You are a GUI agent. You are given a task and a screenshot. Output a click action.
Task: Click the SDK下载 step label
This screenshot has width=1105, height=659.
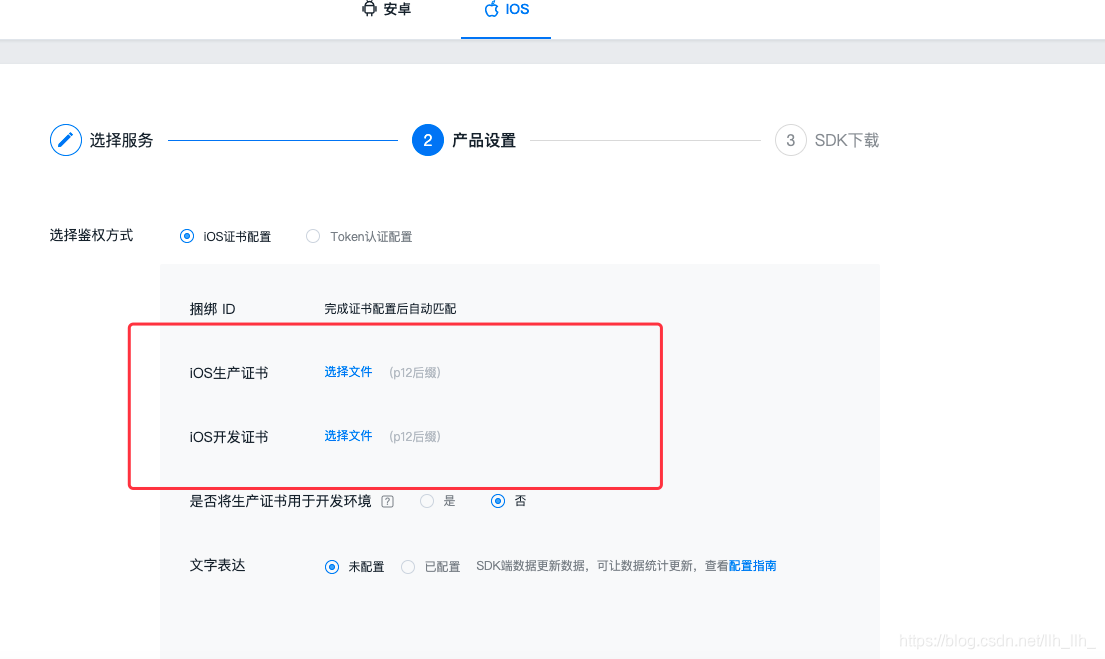click(847, 140)
